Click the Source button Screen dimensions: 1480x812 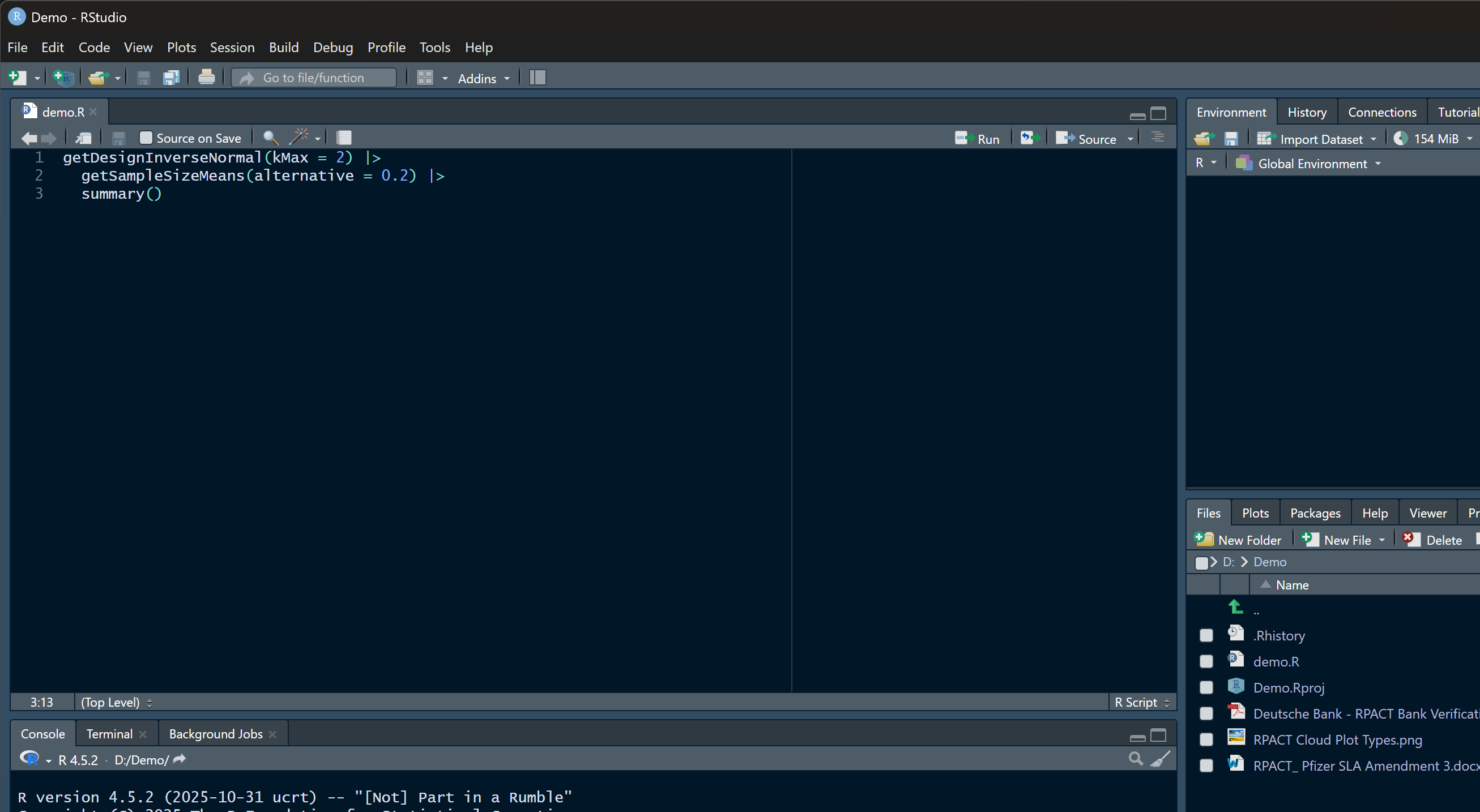click(1086, 138)
